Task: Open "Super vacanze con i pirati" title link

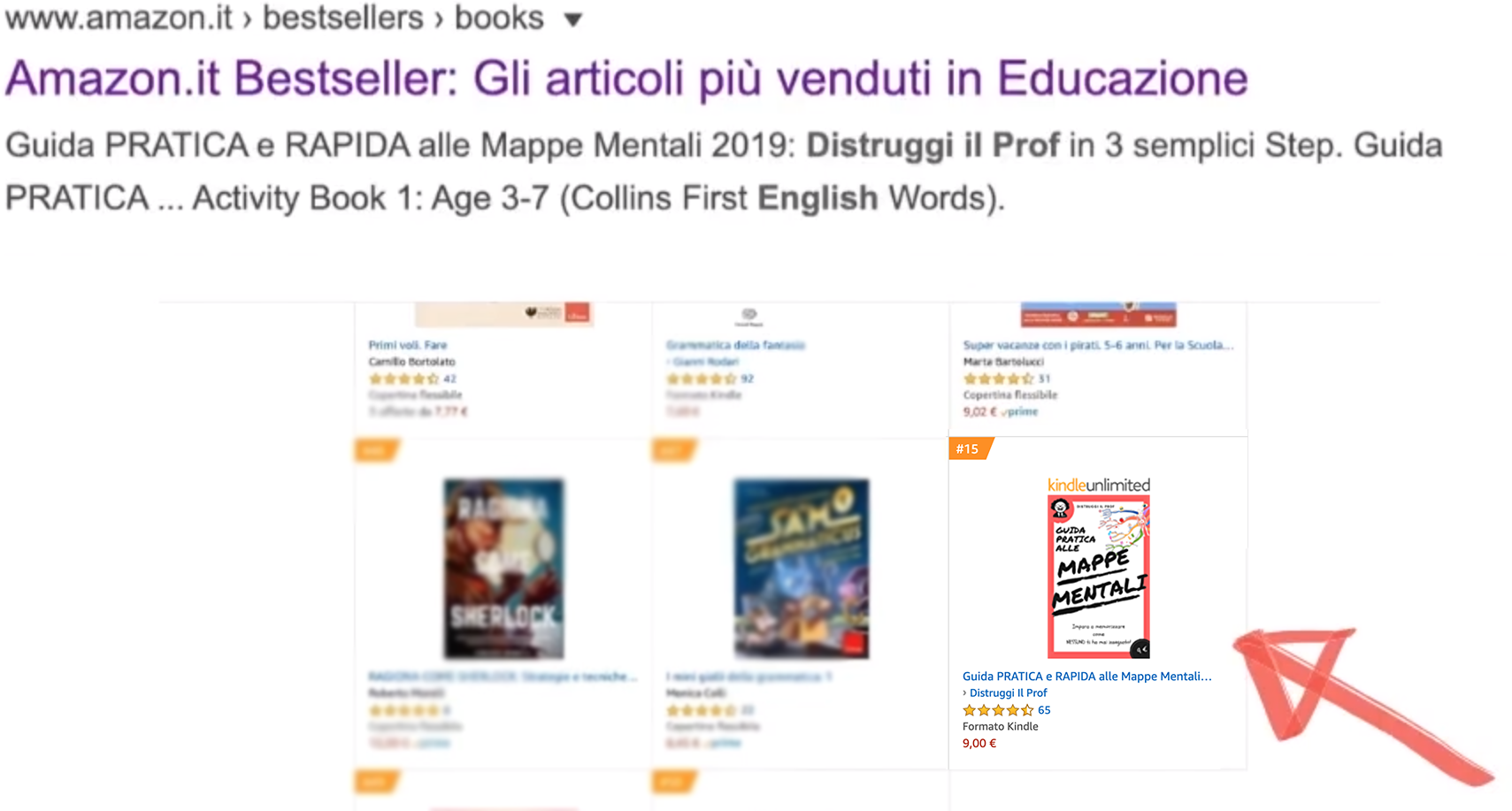Action: tap(1098, 345)
